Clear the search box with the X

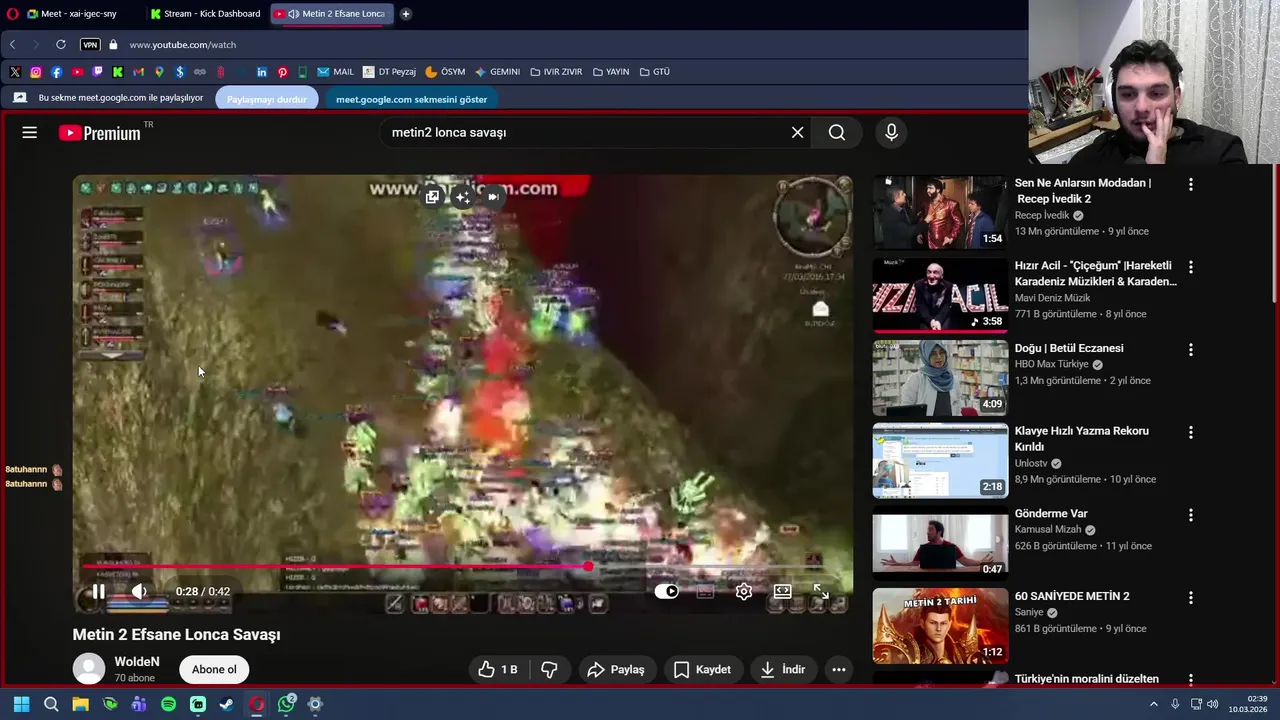pos(797,132)
